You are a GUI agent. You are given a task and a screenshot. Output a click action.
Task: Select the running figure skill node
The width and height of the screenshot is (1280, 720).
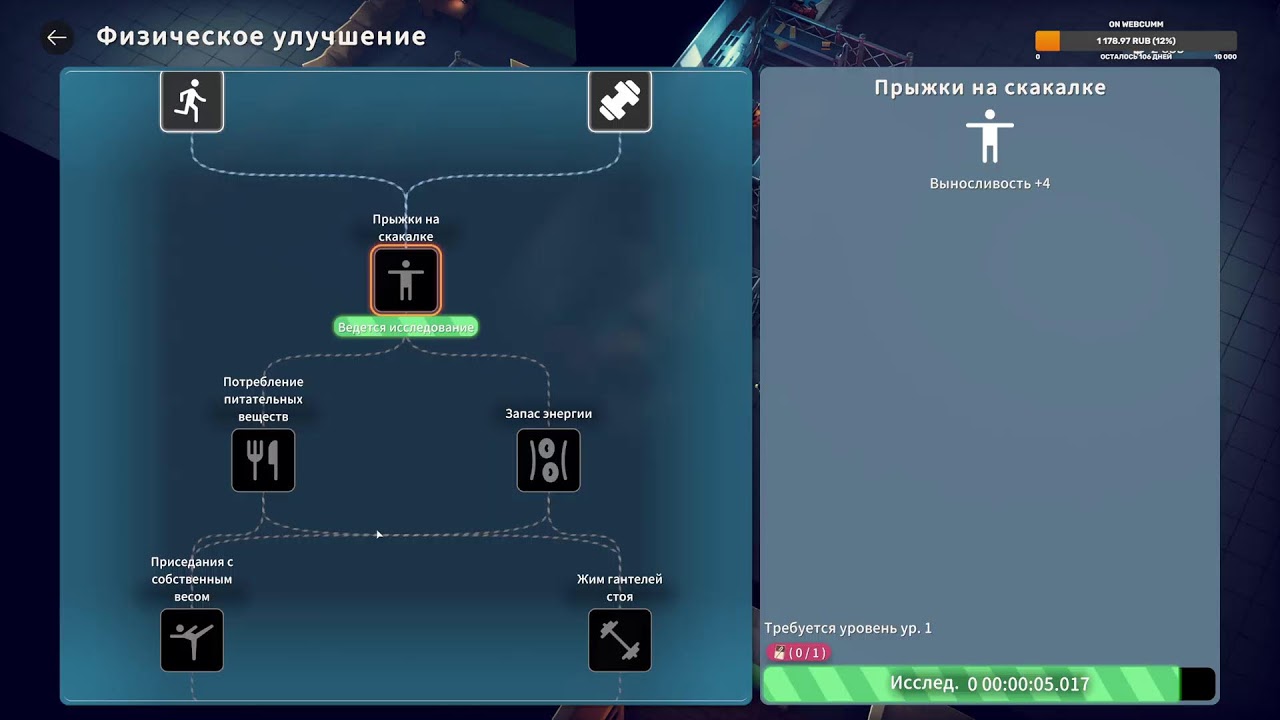tap(192, 100)
